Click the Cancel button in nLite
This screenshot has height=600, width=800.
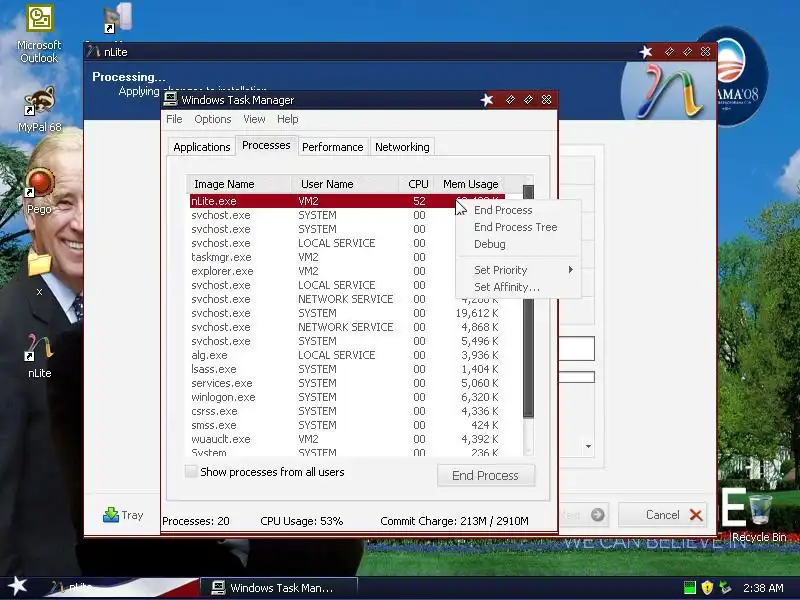[x=663, y=515]
